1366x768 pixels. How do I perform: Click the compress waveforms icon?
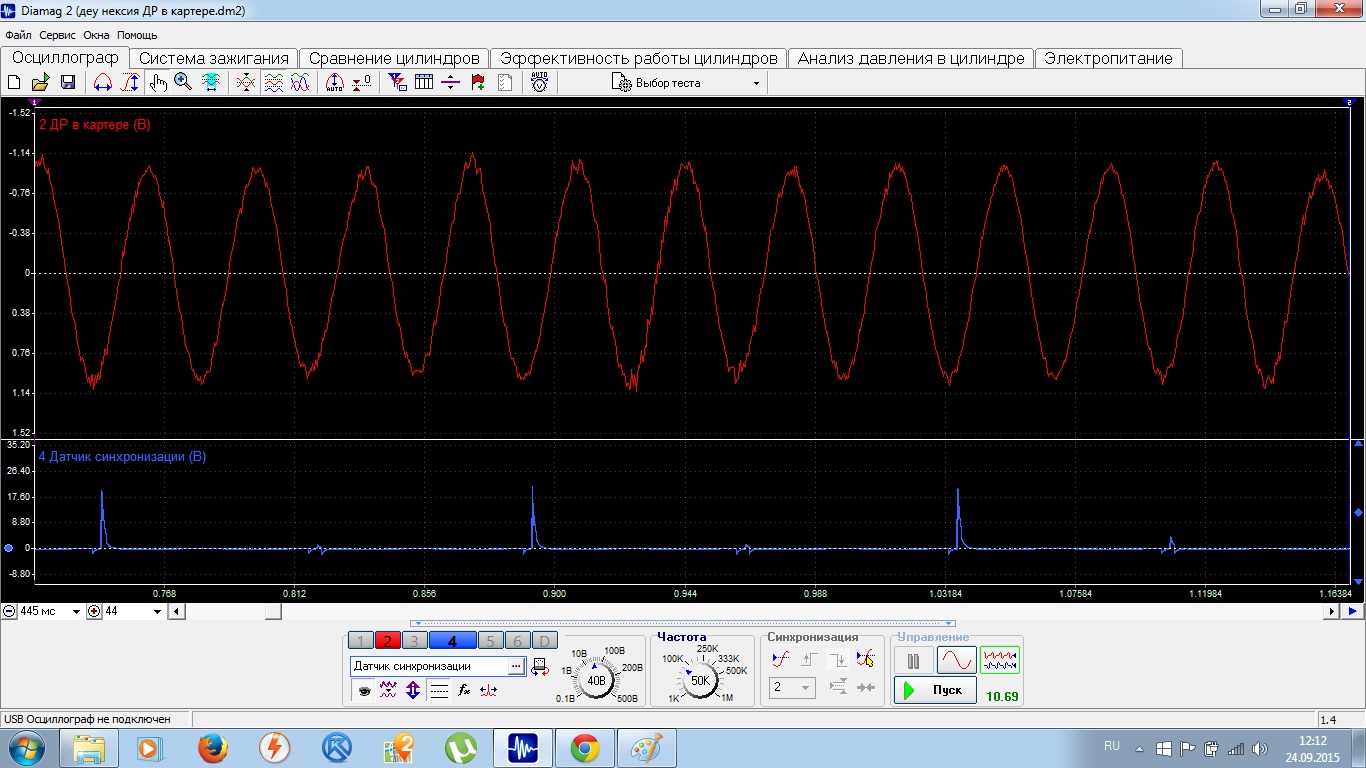245,83
